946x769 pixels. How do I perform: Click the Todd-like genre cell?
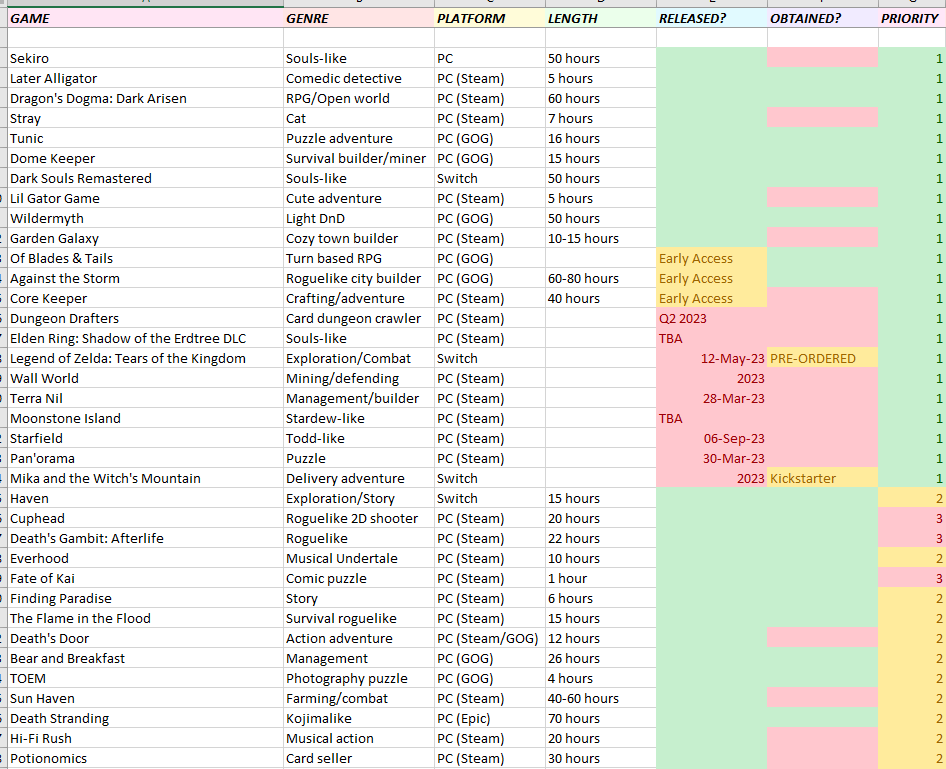coord(359,438)
